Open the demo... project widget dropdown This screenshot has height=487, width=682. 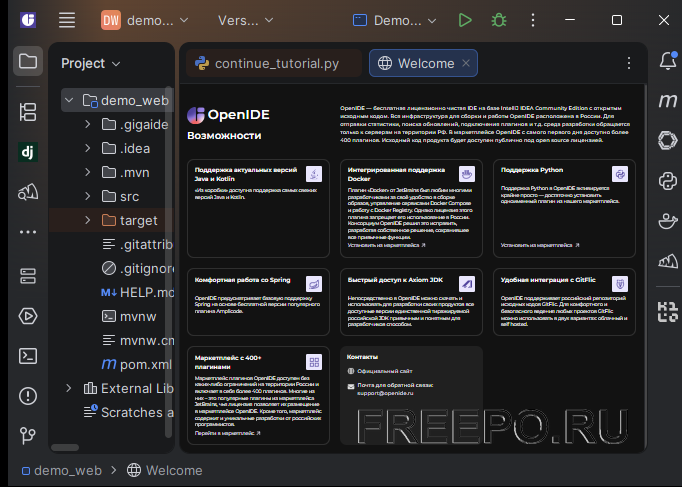point(145,20)
